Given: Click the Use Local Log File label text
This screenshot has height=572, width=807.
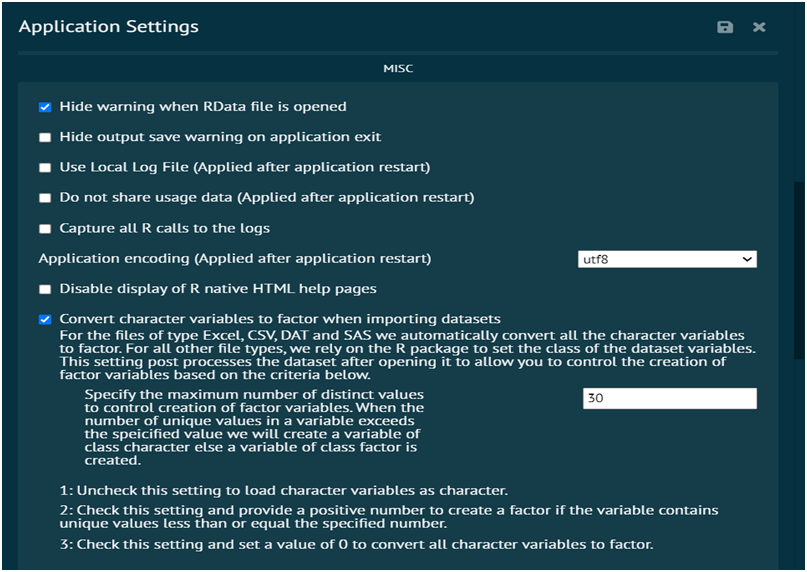Looking at the screenshot, I should coord(245,167).
